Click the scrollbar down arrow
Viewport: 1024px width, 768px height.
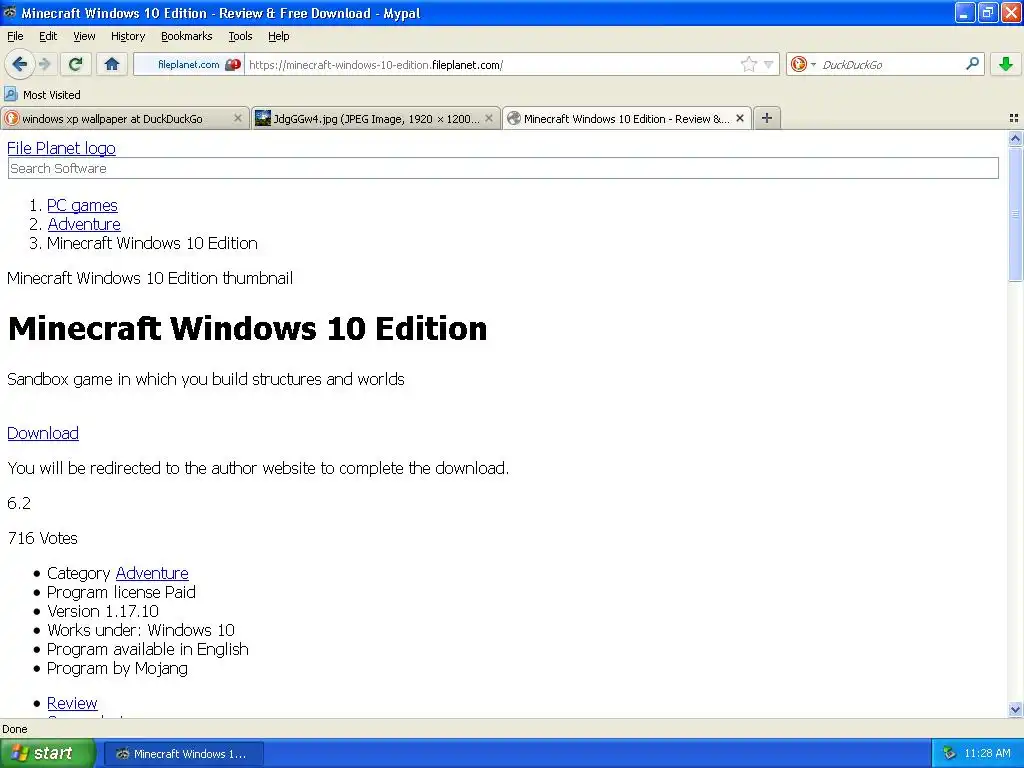[1015, 709]
